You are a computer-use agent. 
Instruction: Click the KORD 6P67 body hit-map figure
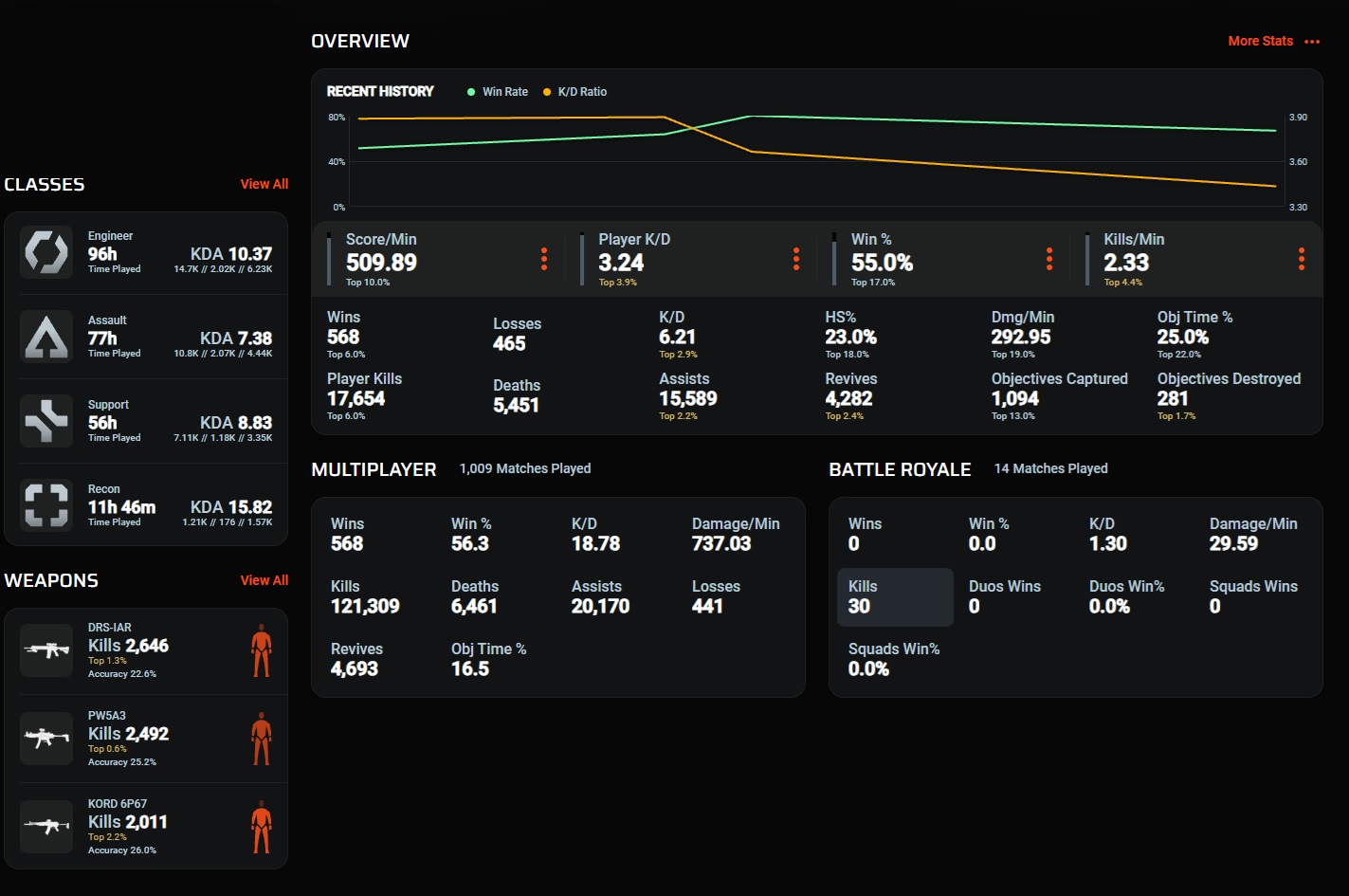click(x=261, y=827)
